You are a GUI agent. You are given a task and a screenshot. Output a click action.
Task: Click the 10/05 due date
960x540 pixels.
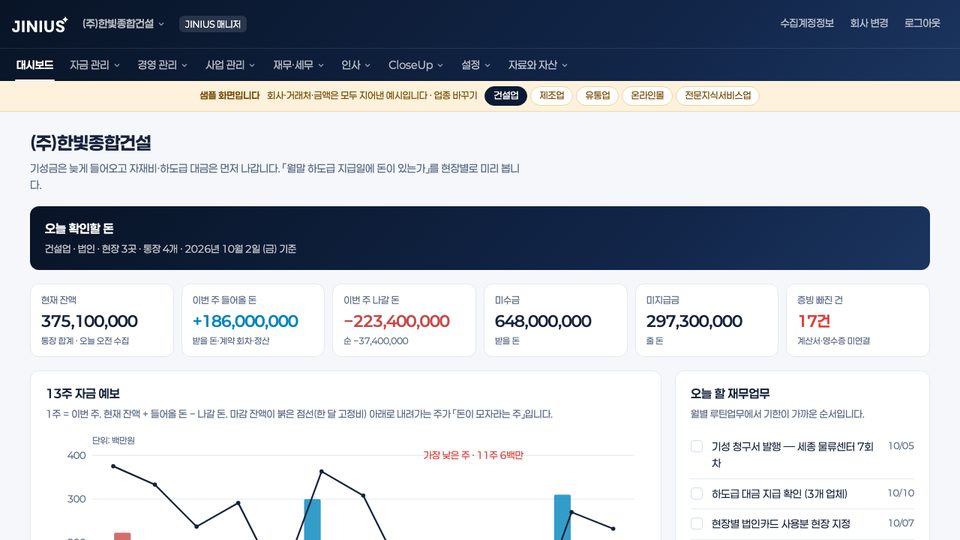point(901,446)
